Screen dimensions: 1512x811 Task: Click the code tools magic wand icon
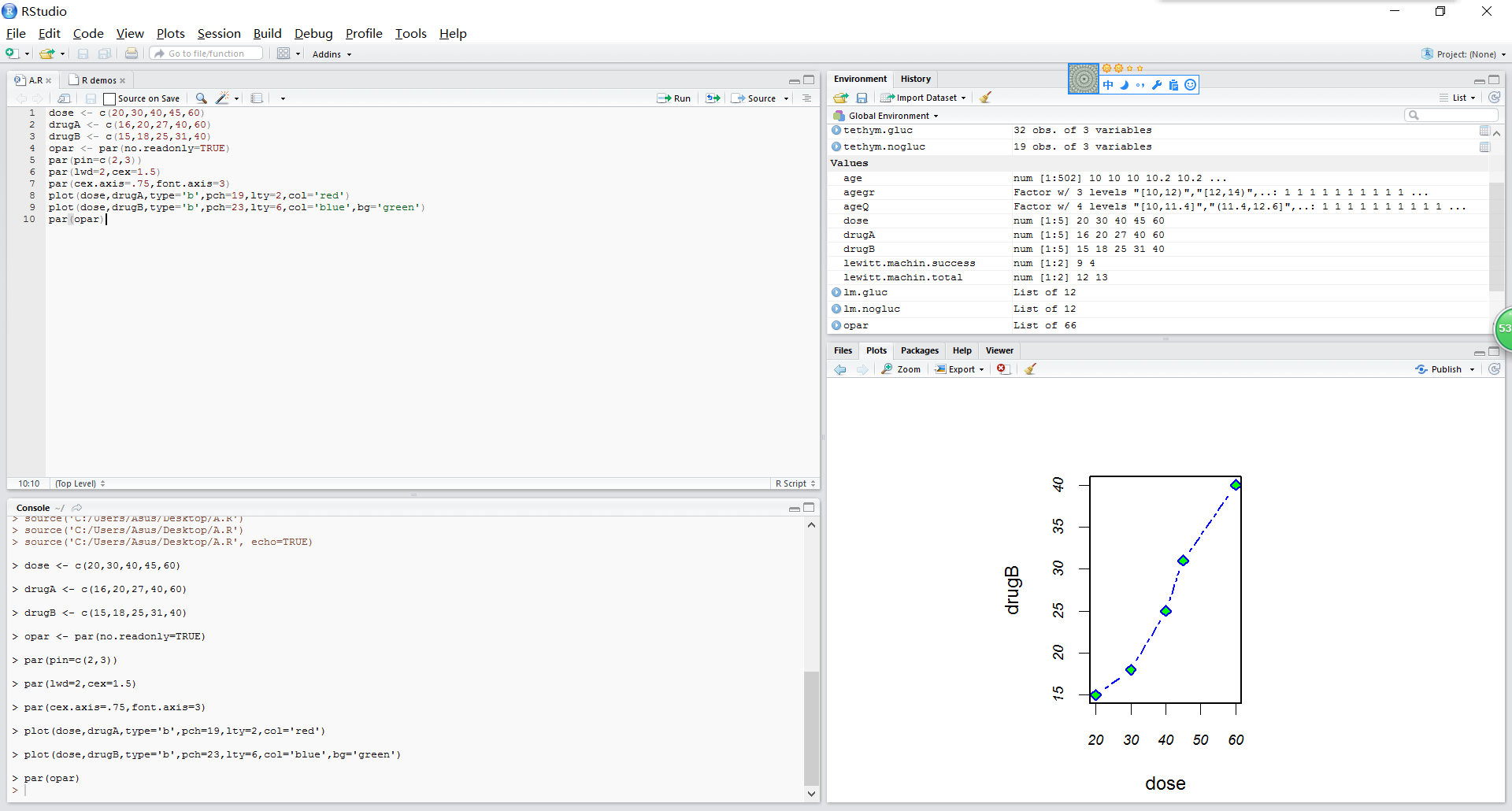coord(223,98)
